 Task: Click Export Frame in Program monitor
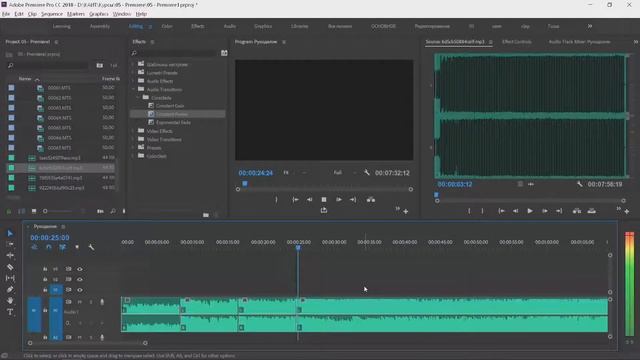point(324,210)
